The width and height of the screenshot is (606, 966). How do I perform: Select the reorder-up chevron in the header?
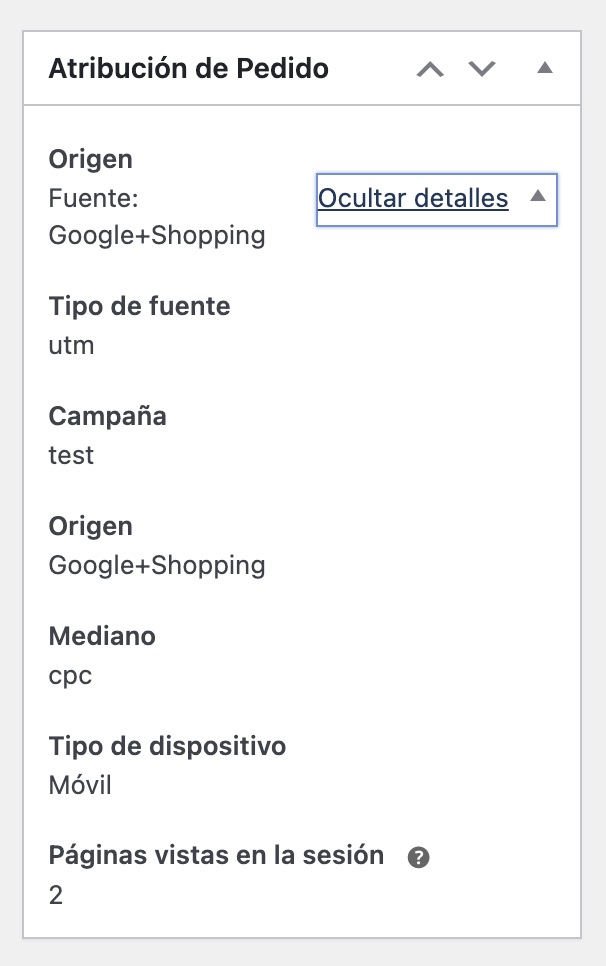429,68
